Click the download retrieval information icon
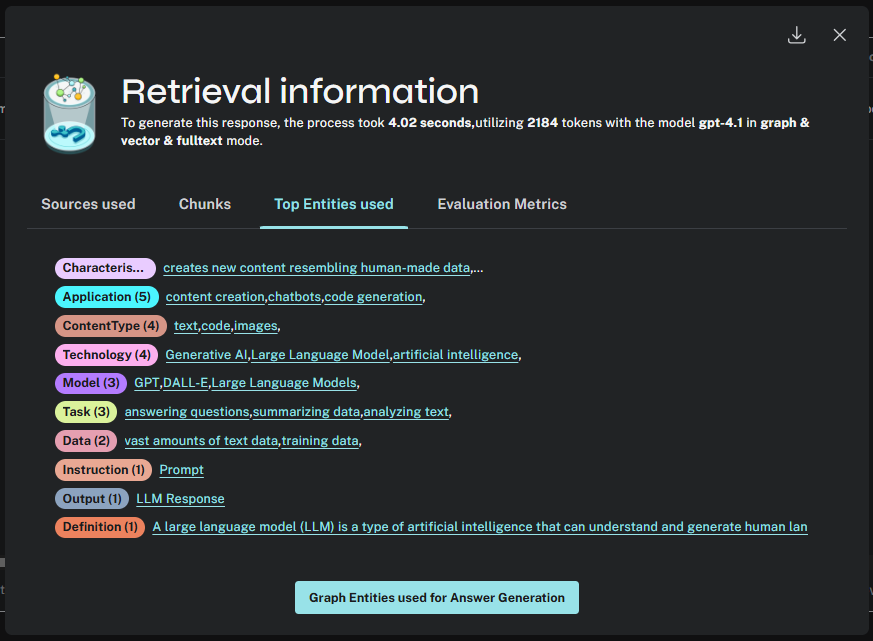This screenshot has width=873, height=641. coord(797,35)
